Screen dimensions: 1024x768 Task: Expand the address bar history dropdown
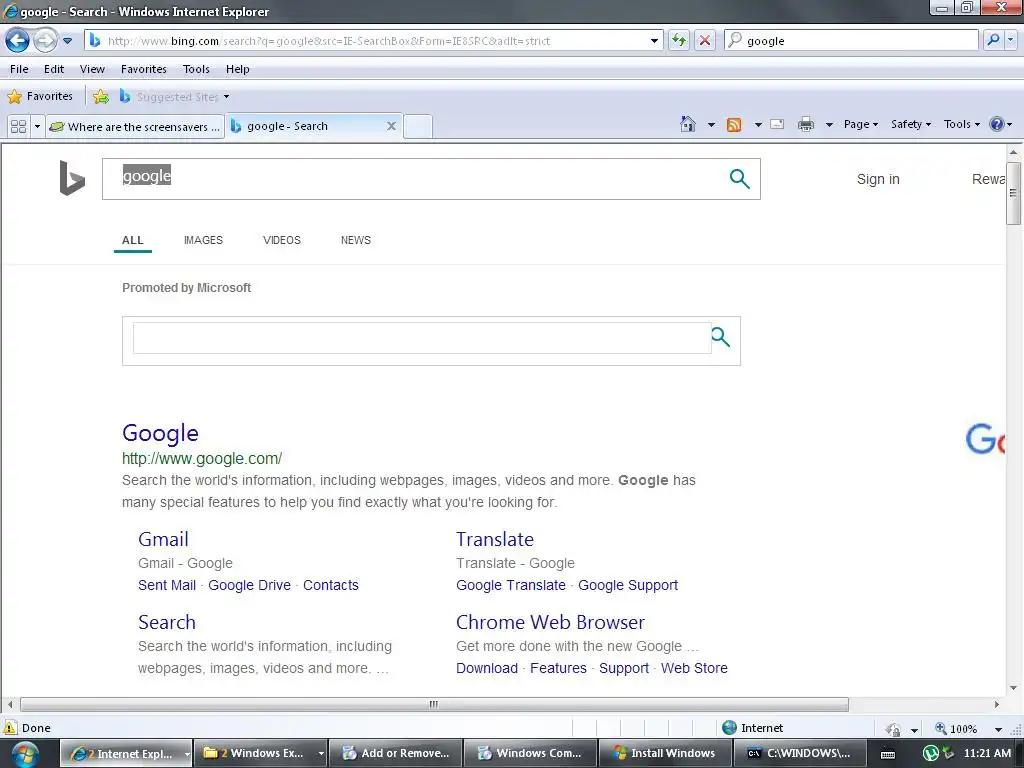[x=654, y=40]
